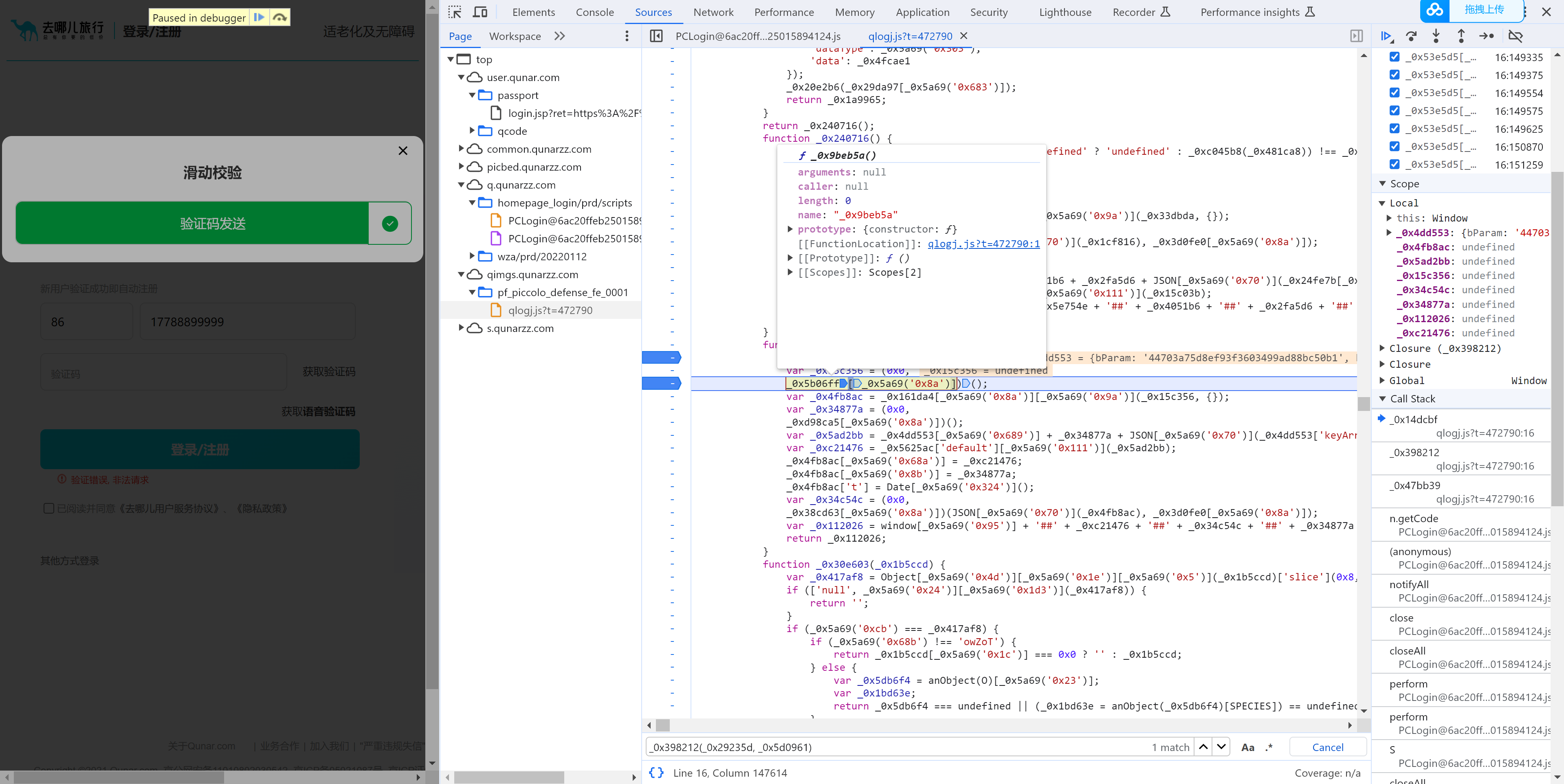
Task: Toggle match case Aa in search
Action: [1248, 747]
